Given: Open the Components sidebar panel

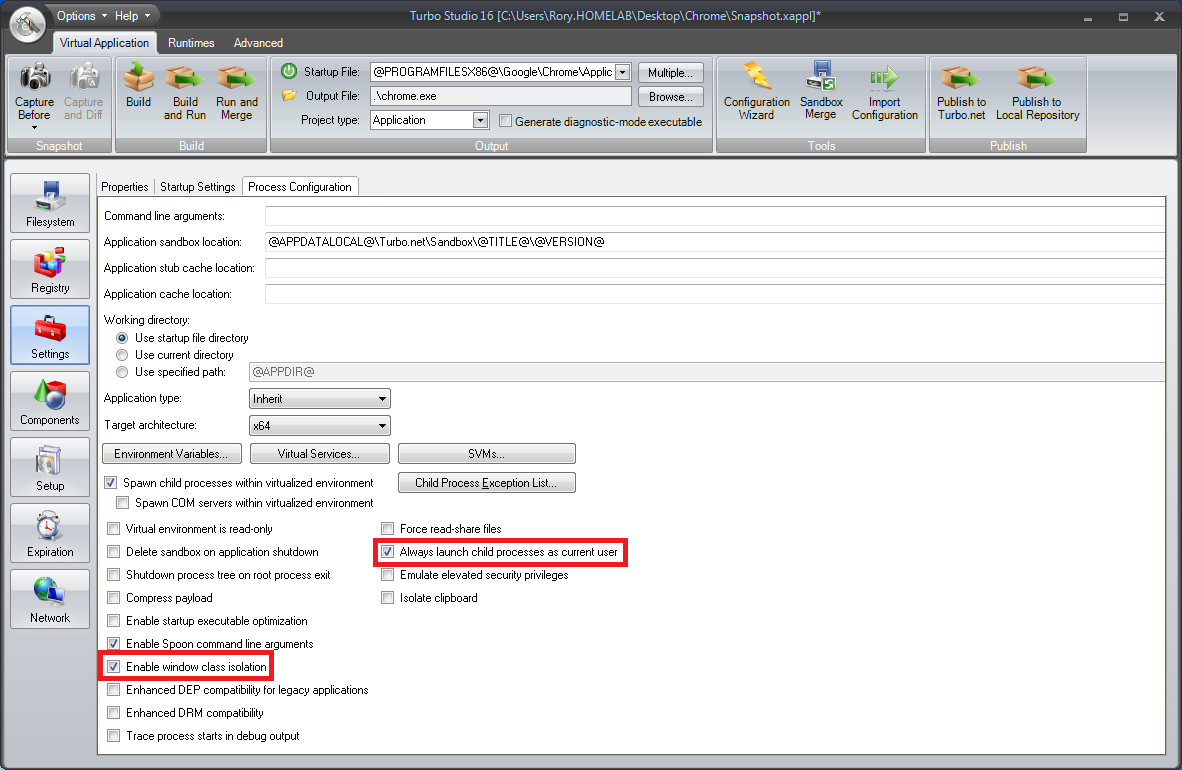Looking at the screenshot, I should click(x=50, y=401).
